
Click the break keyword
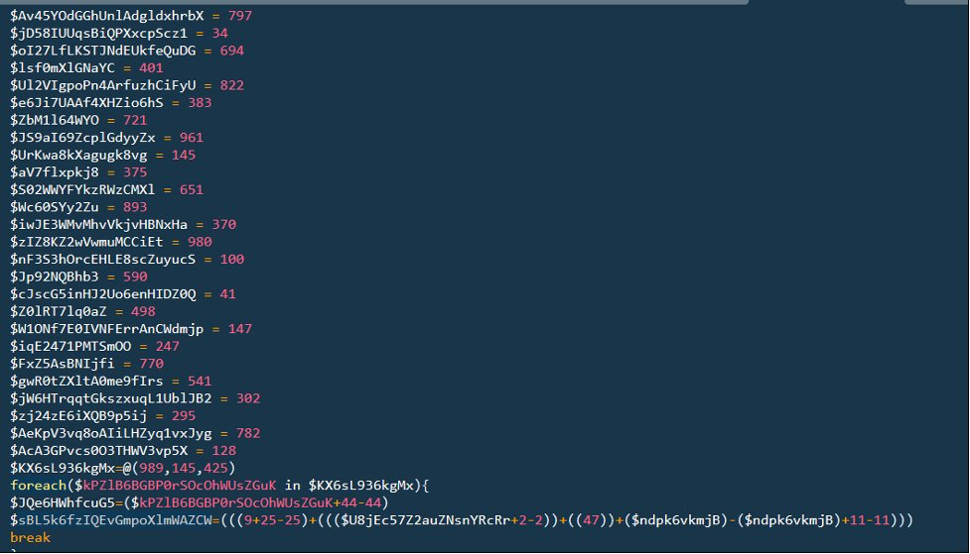coord(30,537)
